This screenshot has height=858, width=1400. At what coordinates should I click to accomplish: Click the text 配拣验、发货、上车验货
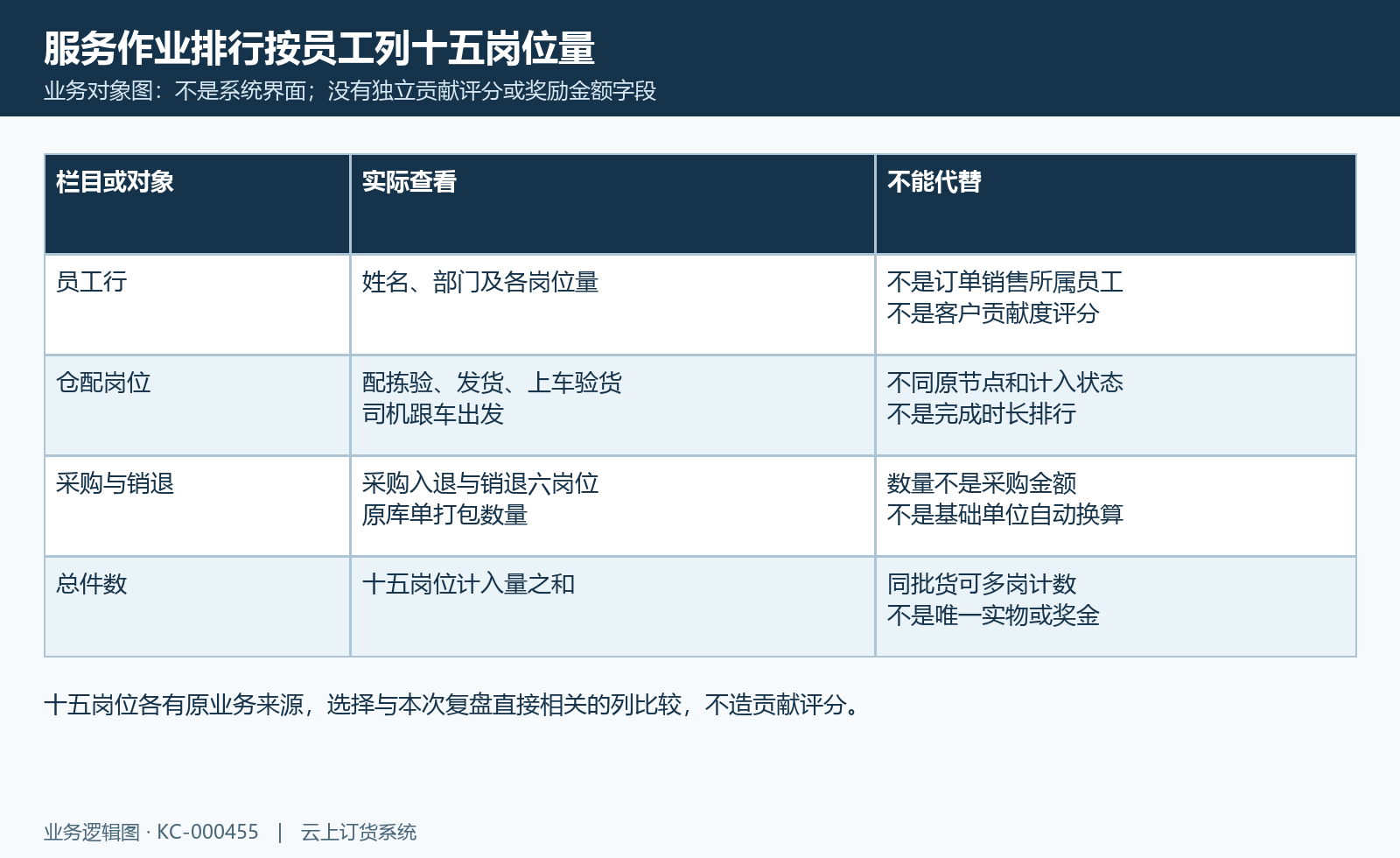(492, 383)
